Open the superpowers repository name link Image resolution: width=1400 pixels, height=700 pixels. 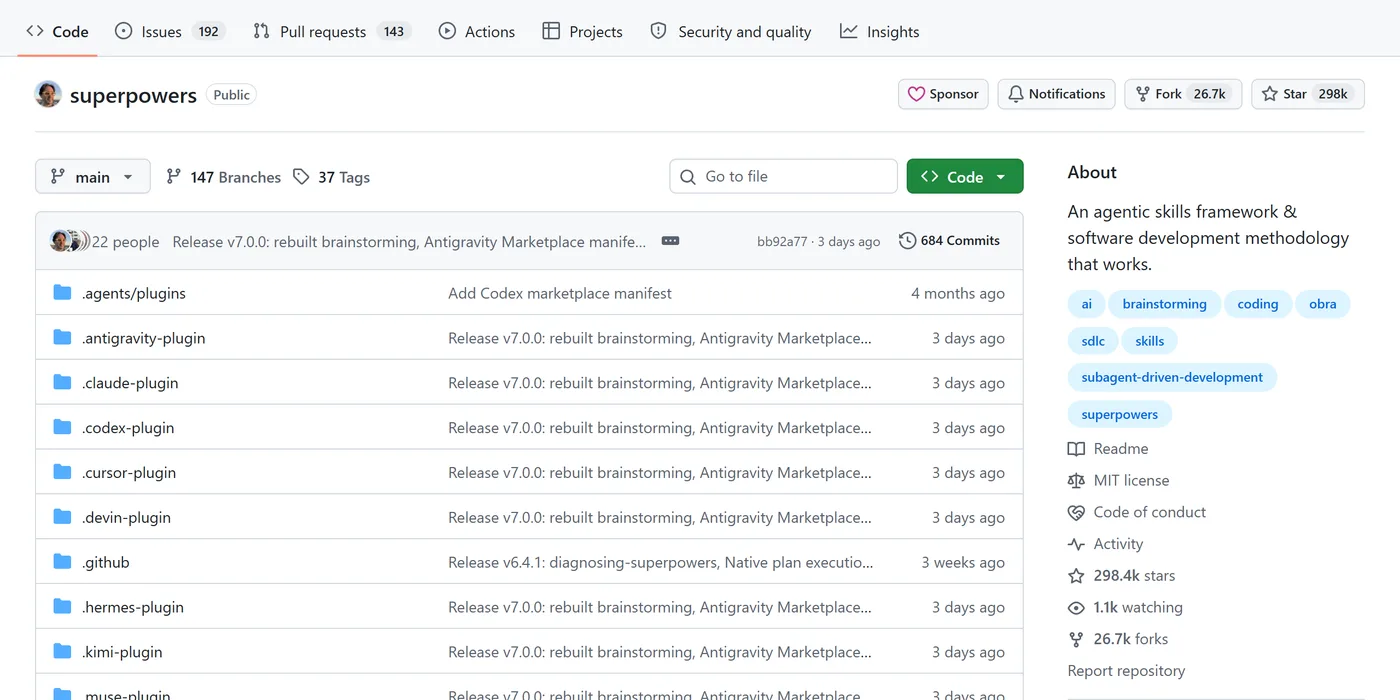[133, 95]
